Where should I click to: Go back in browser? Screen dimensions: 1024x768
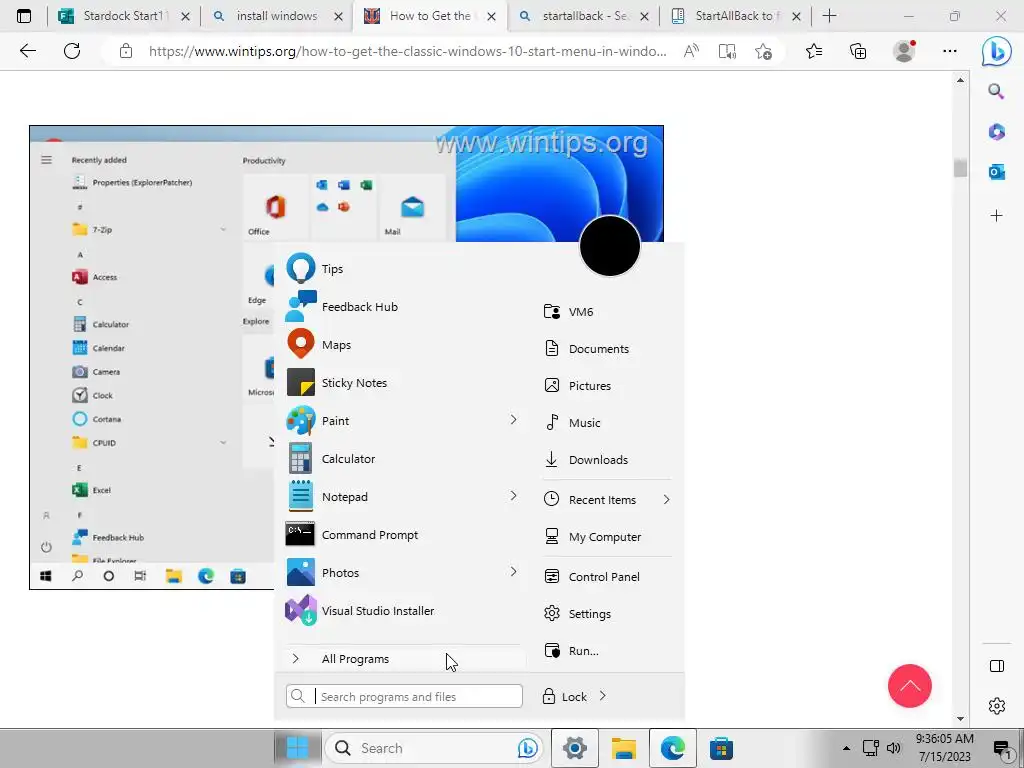27,51
